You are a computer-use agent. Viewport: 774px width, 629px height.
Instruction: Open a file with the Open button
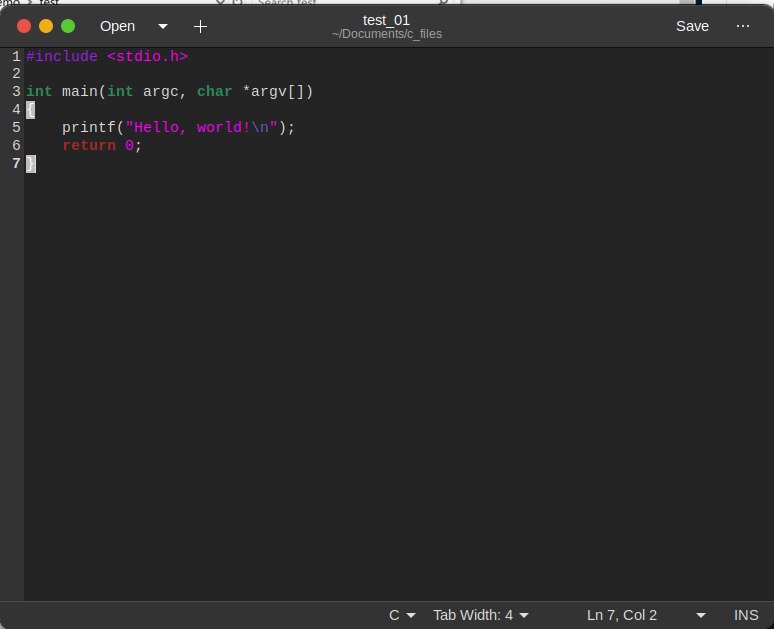117,26
